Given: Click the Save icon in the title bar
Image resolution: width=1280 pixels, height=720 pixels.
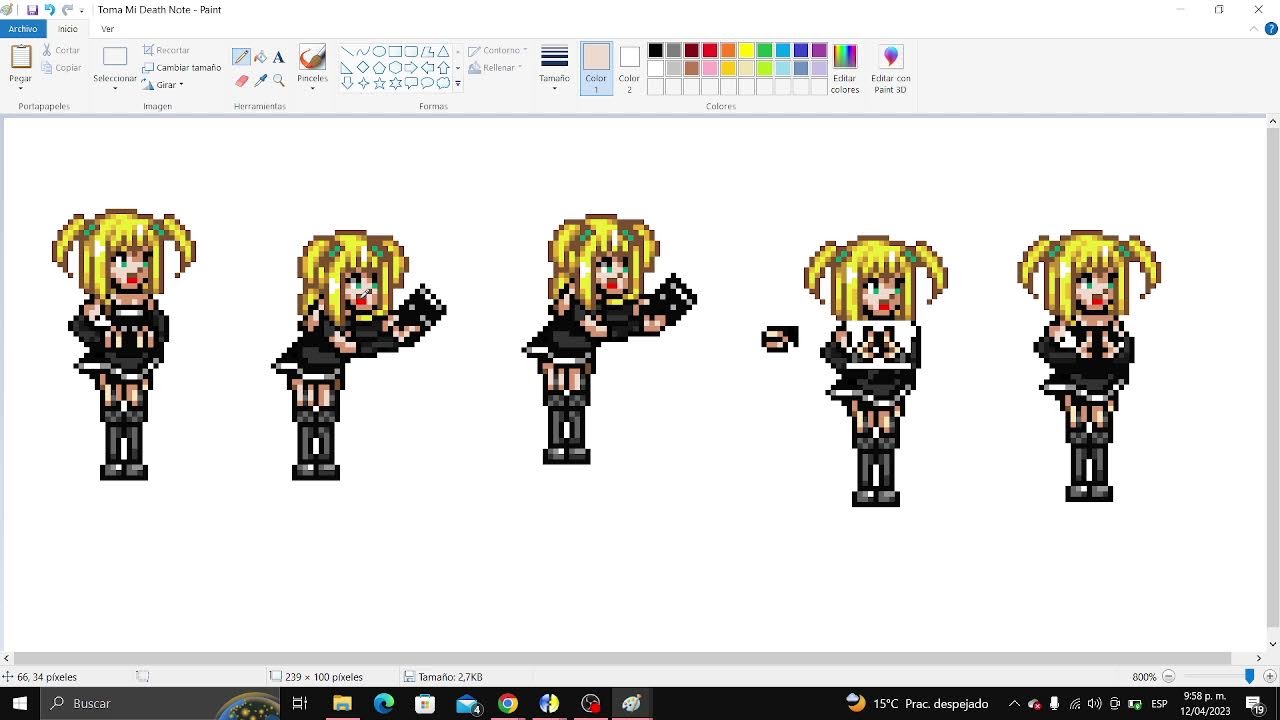Looking at the screenshot, I should pos(32,9).
